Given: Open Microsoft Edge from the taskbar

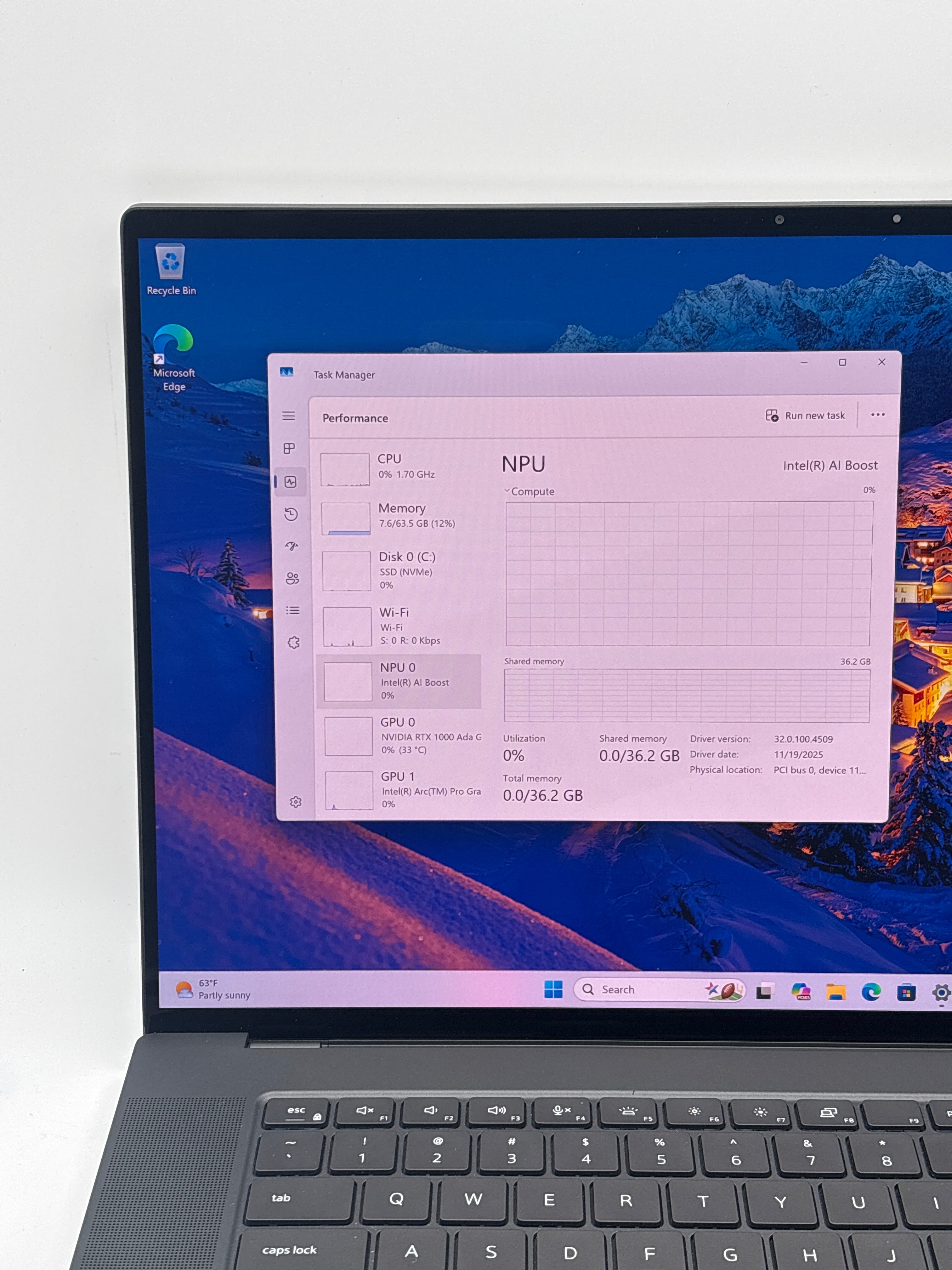Looking at the screenshot, I should click(871, 992).
